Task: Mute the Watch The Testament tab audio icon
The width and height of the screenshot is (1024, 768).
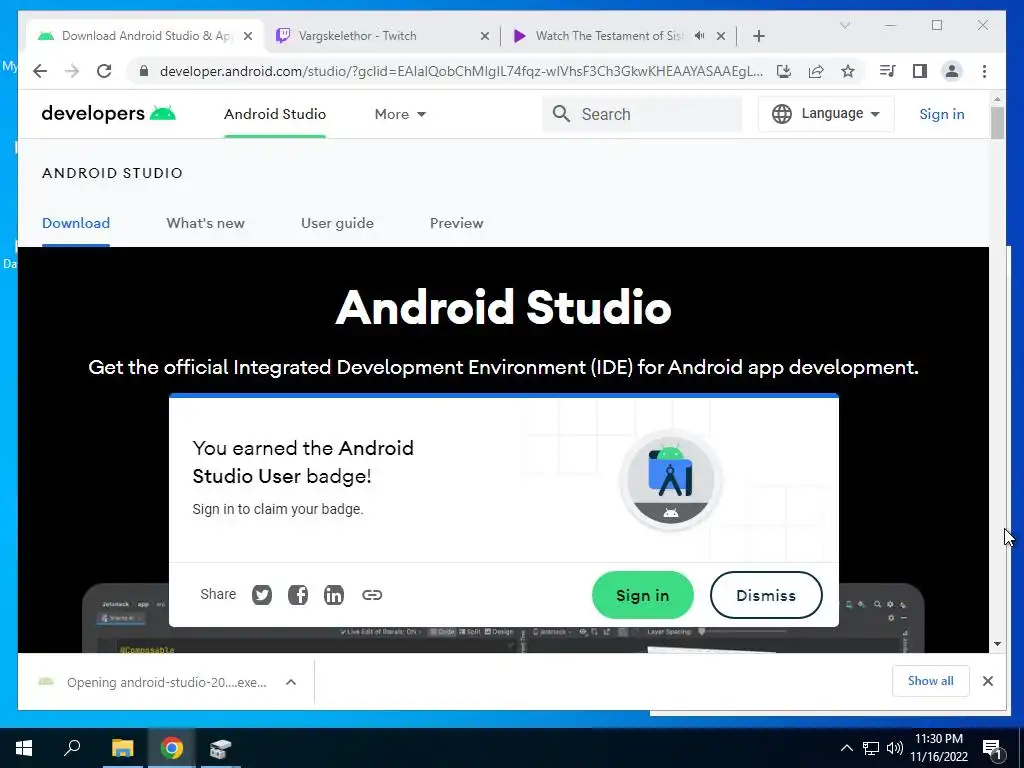Action: tap(699, 36)
